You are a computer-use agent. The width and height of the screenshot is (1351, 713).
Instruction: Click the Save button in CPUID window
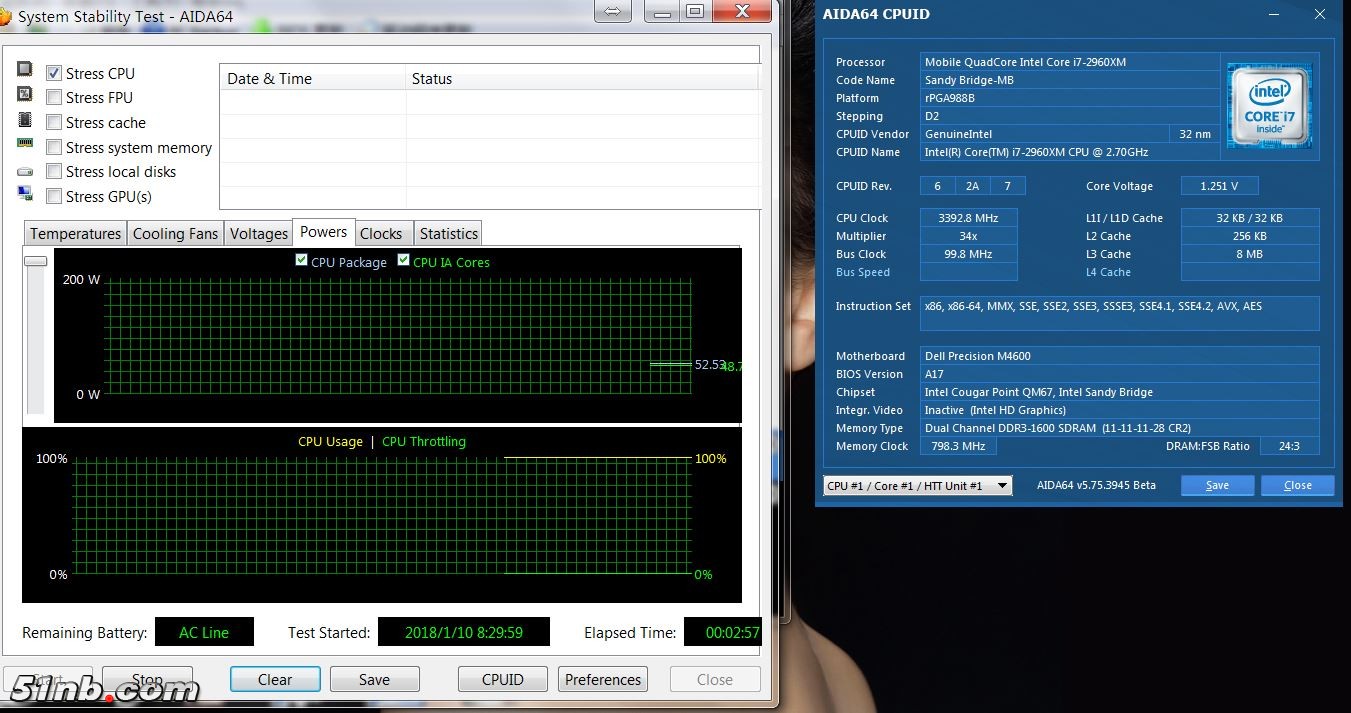tap(1217, 486)
